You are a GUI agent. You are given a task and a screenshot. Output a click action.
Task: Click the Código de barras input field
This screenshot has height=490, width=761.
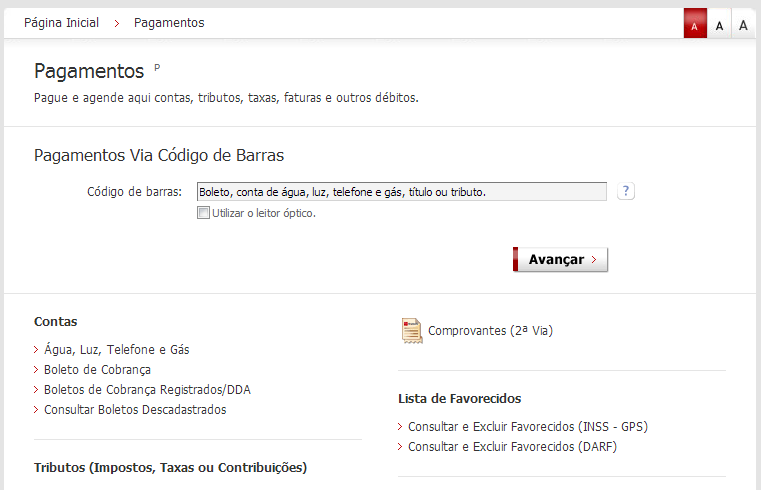tap(401, 191)
